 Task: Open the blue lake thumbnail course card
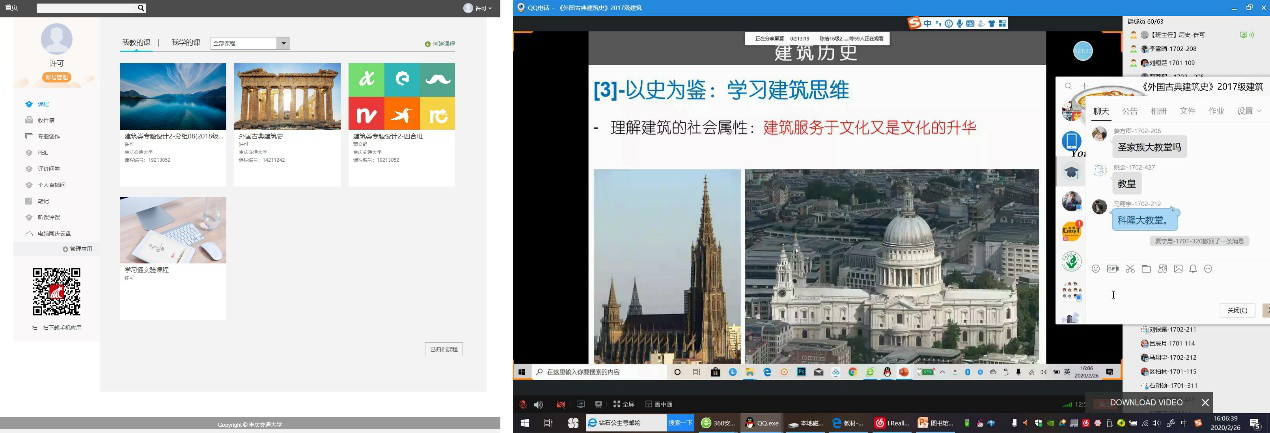pyautogui.click(x=172, y=124)
